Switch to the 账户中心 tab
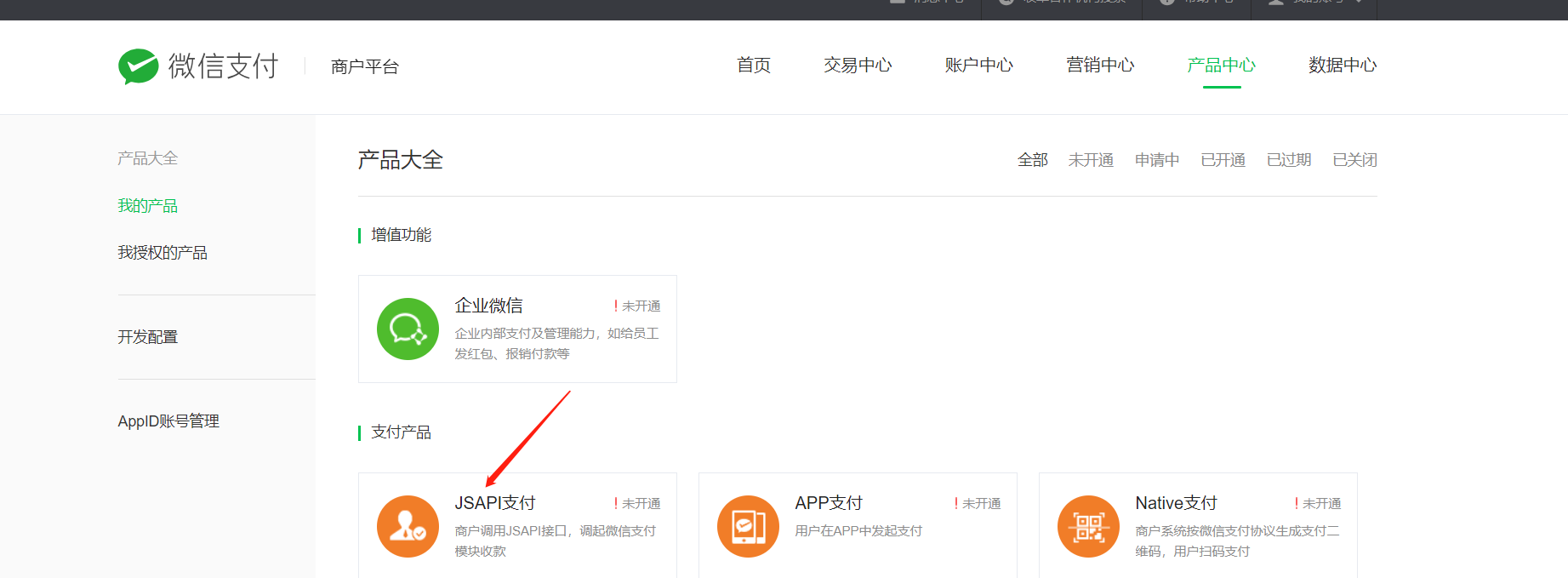This screenshot has height=578, width=1568. [979, 66]
